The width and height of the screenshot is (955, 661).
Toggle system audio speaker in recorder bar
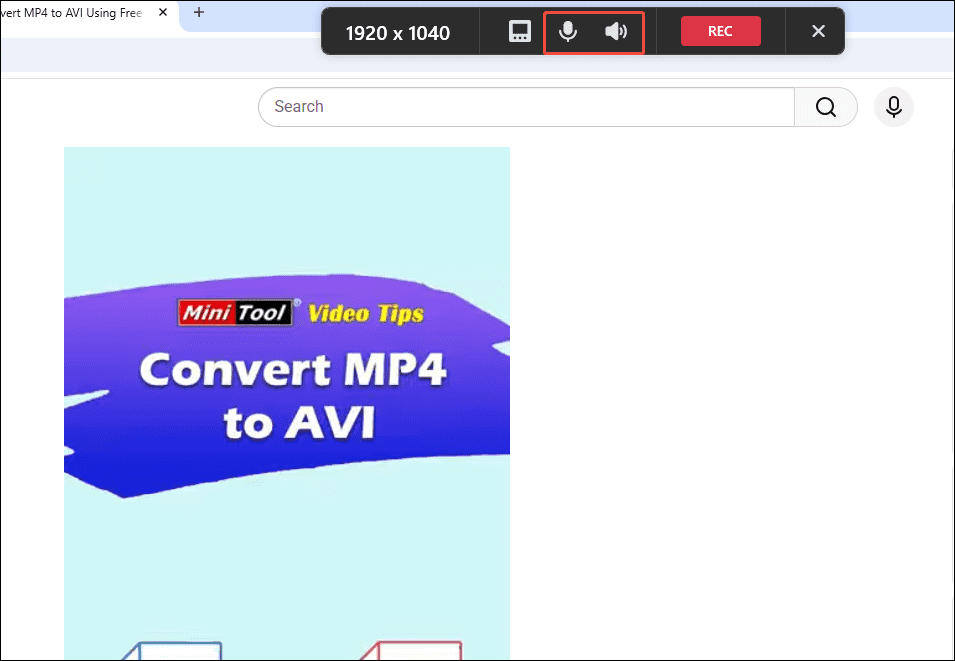pos(616,31)
